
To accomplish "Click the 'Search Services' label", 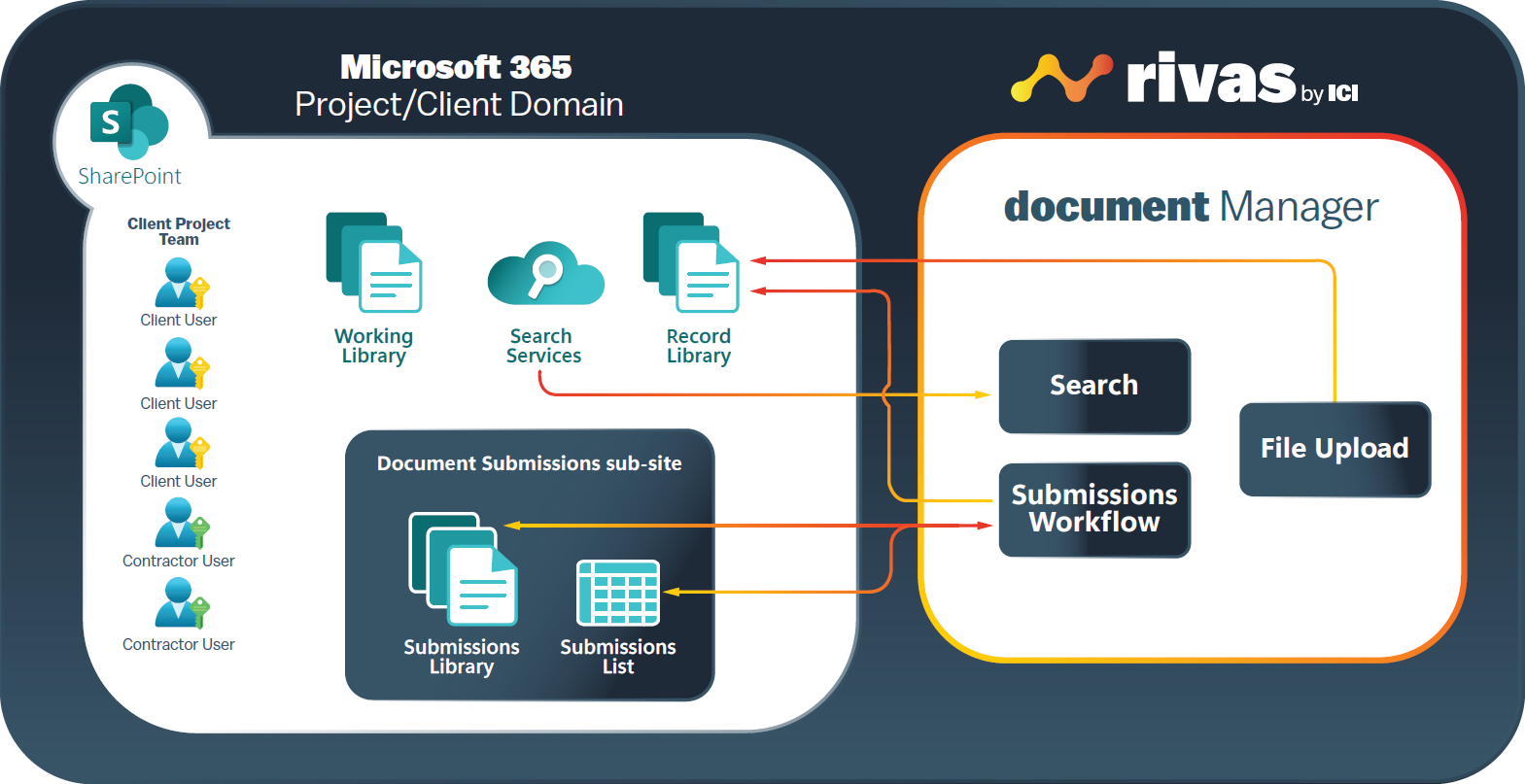I will coord(543,346).
